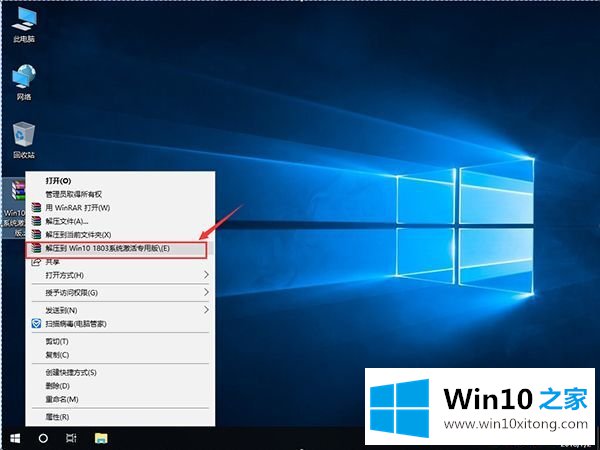The width and height of the screenshot is (600, 450).
Task: Open Task View from the taskbar
Action: point(71,438)
